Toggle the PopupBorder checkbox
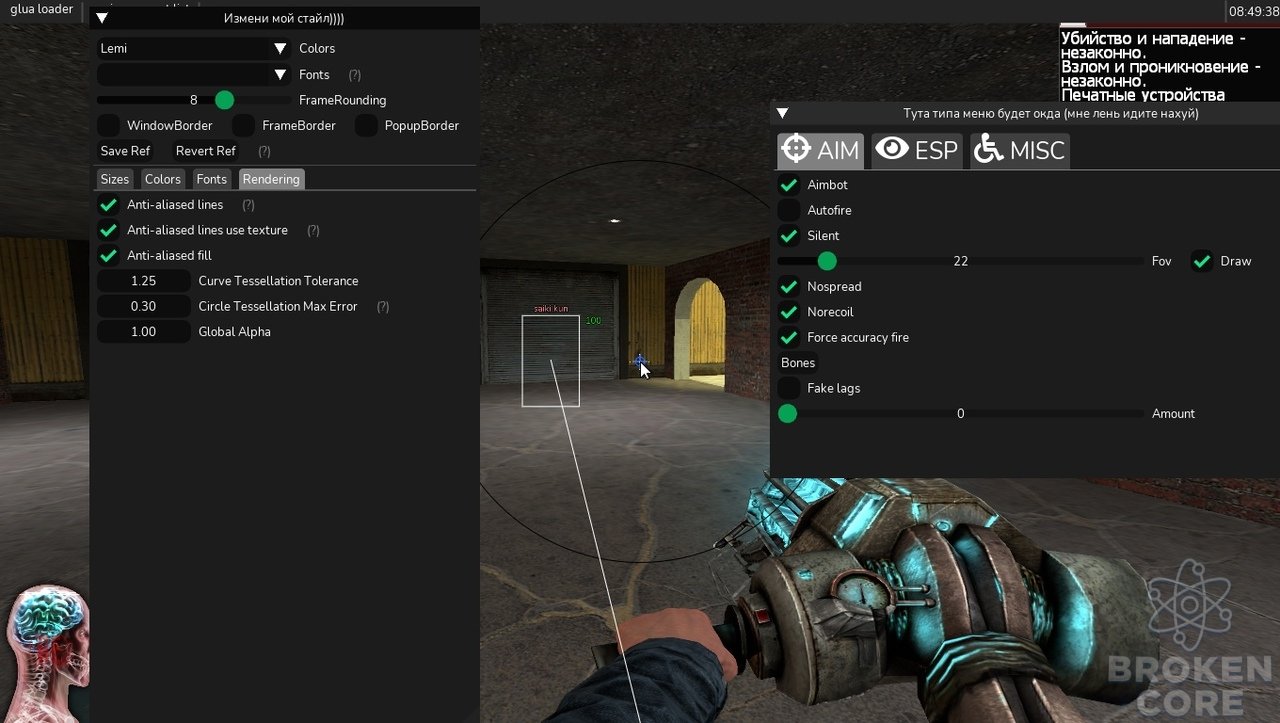 (366, 126)
